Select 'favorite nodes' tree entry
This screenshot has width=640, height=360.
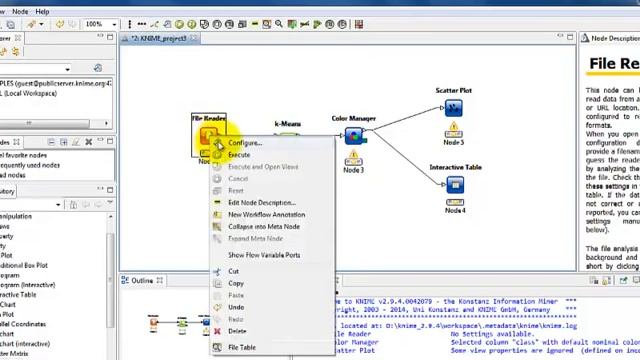23,155
